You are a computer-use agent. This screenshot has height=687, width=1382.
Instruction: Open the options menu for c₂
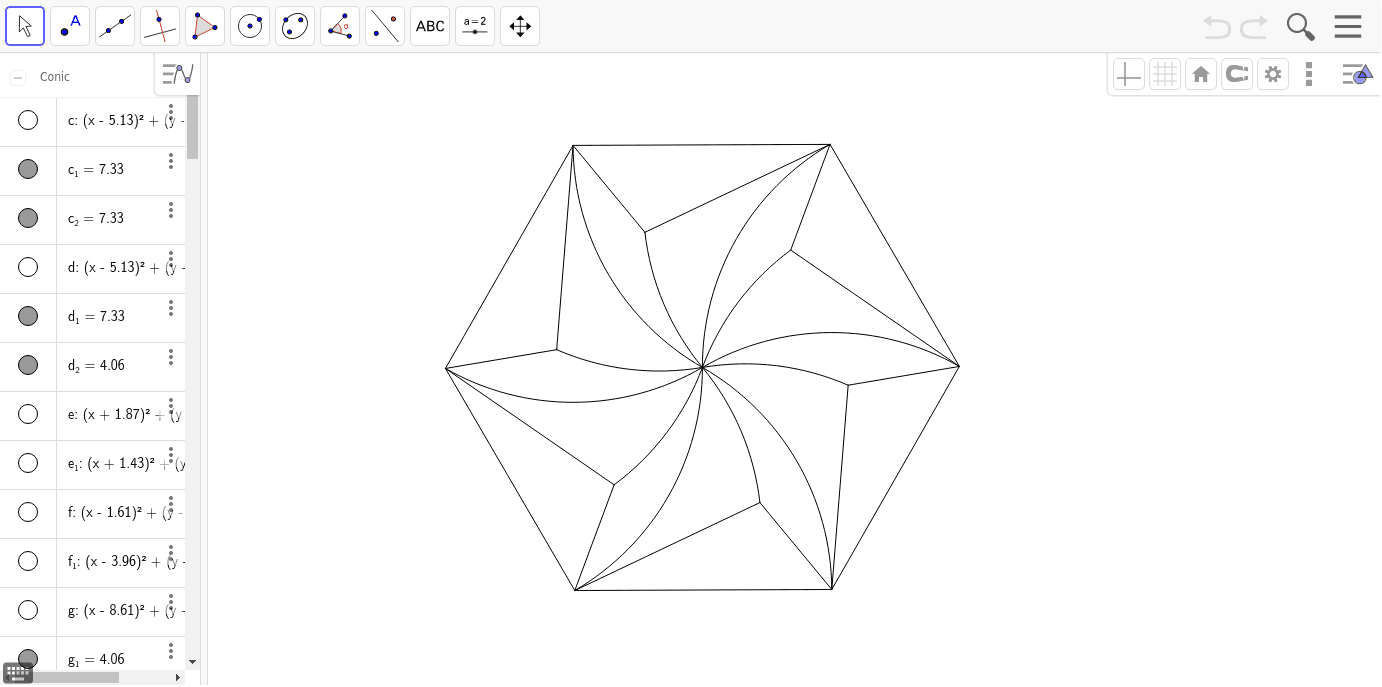pyautogui.click(x=171, y=209)
